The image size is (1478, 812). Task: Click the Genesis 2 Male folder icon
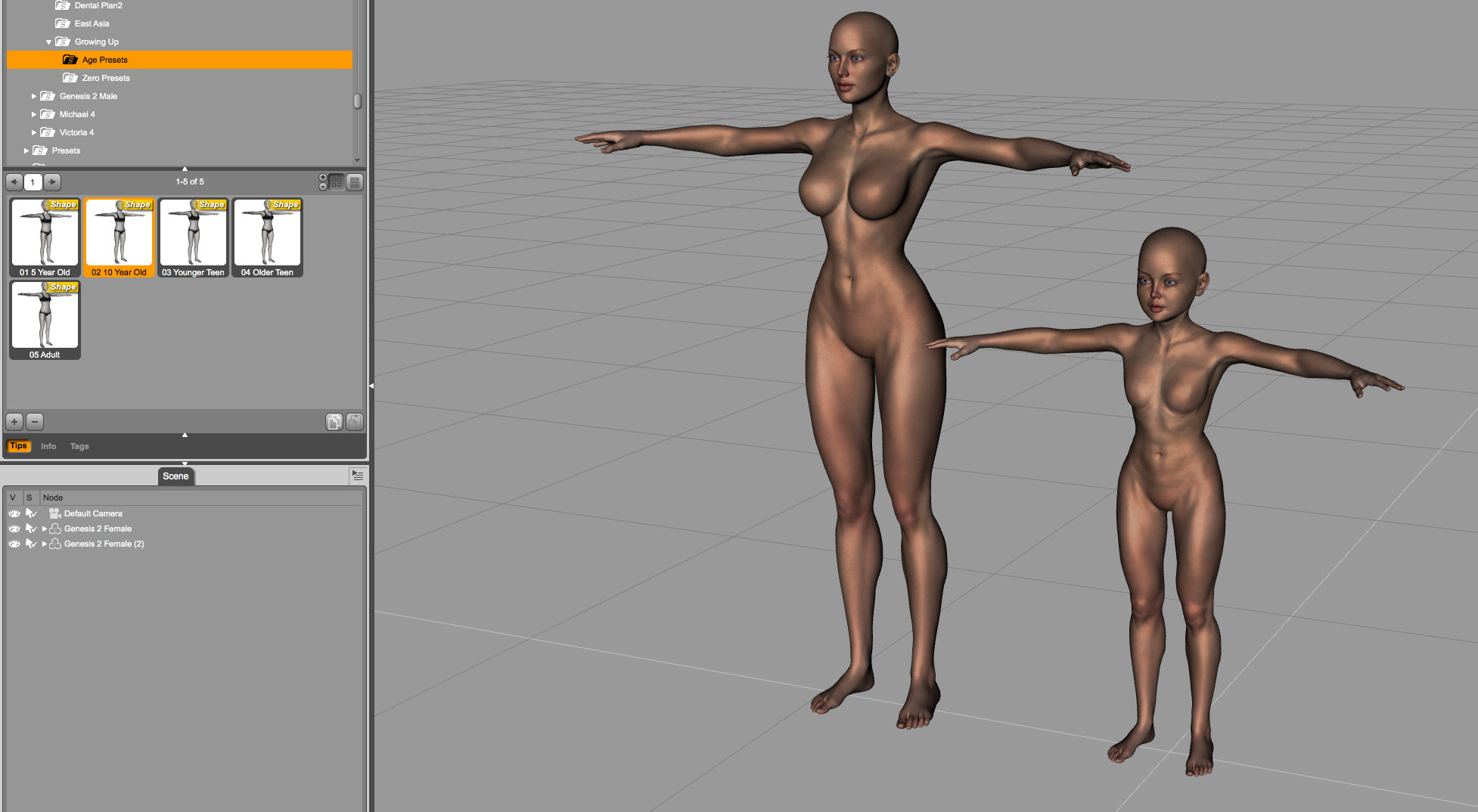coord(48,96)
